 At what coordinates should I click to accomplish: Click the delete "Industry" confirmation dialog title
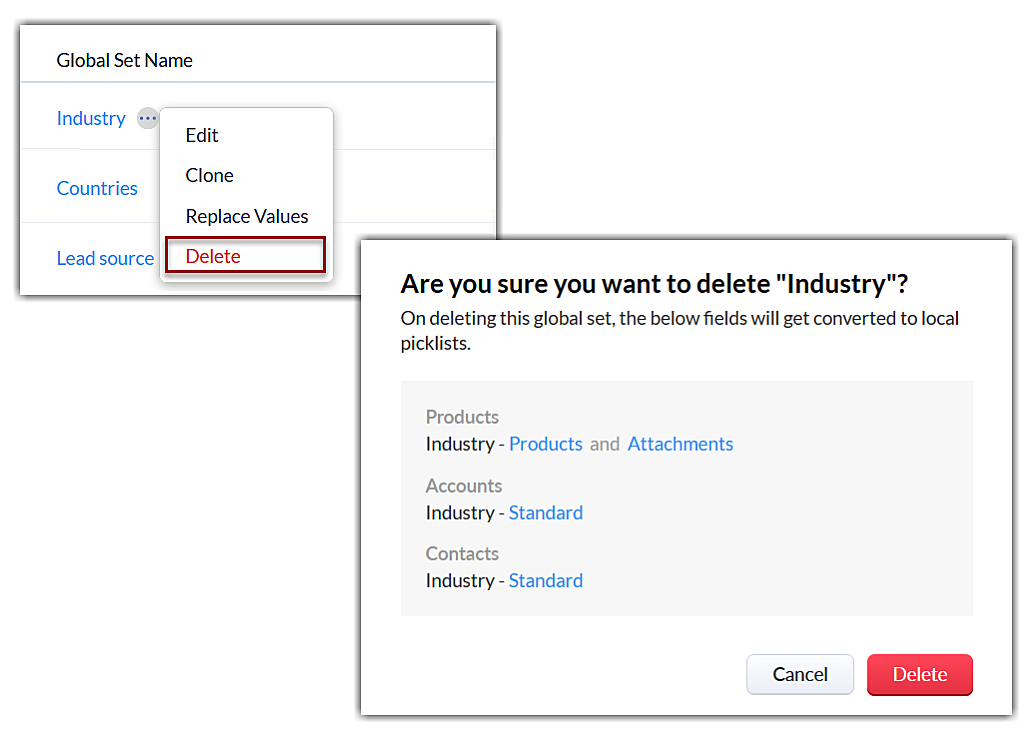point(654,284)
